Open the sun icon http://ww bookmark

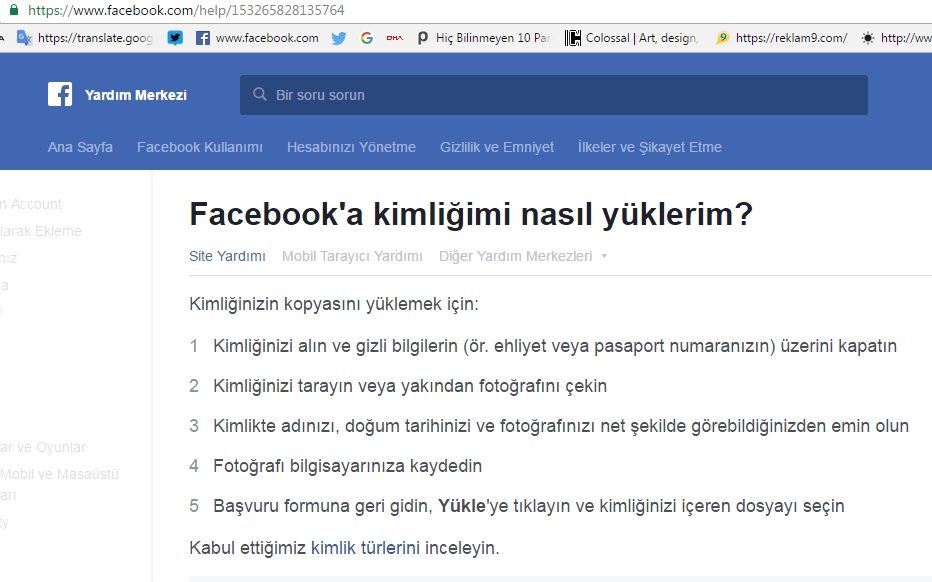[x=896, y=38]
